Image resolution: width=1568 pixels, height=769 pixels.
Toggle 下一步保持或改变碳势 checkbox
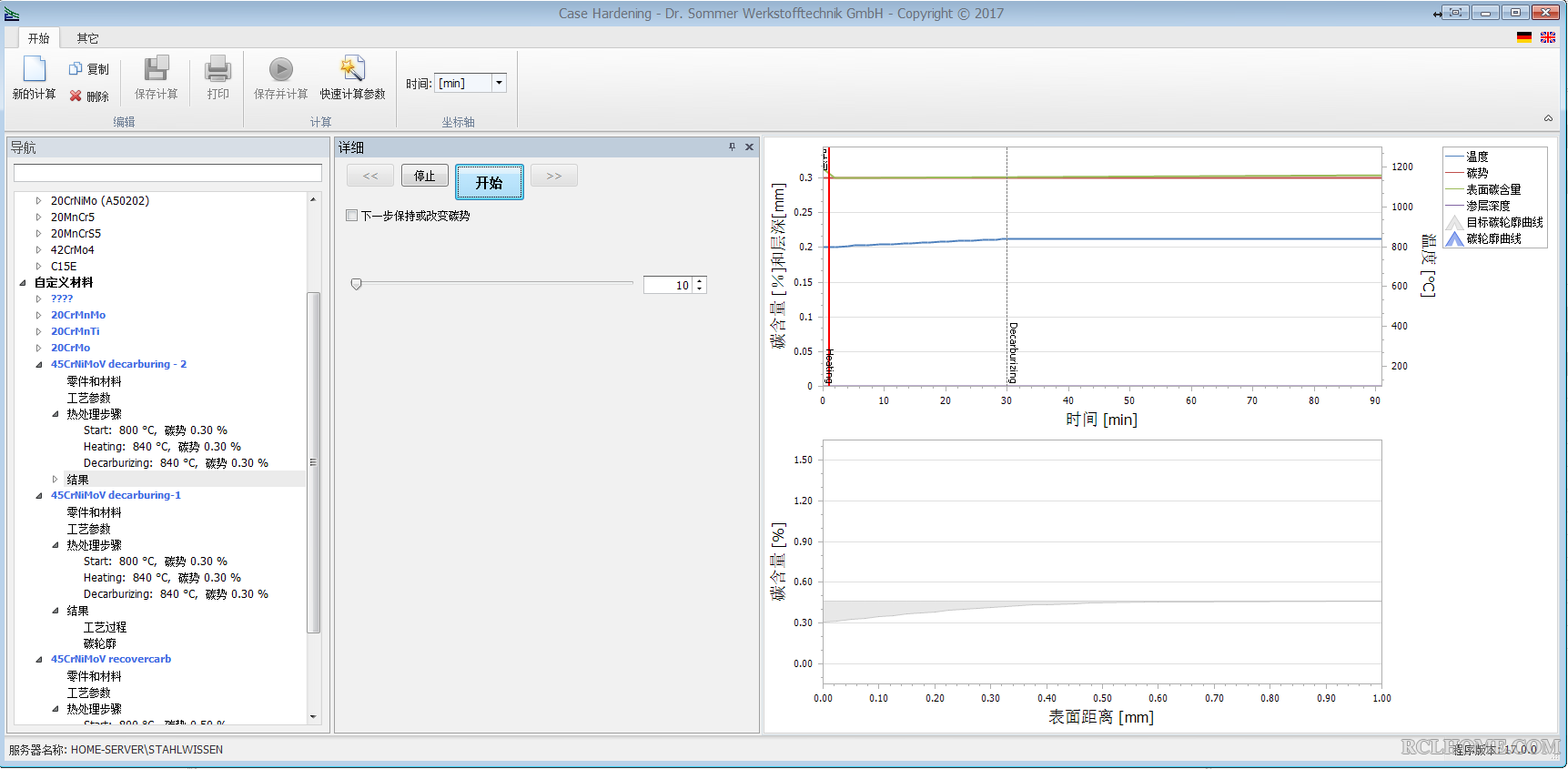[352, 216]
